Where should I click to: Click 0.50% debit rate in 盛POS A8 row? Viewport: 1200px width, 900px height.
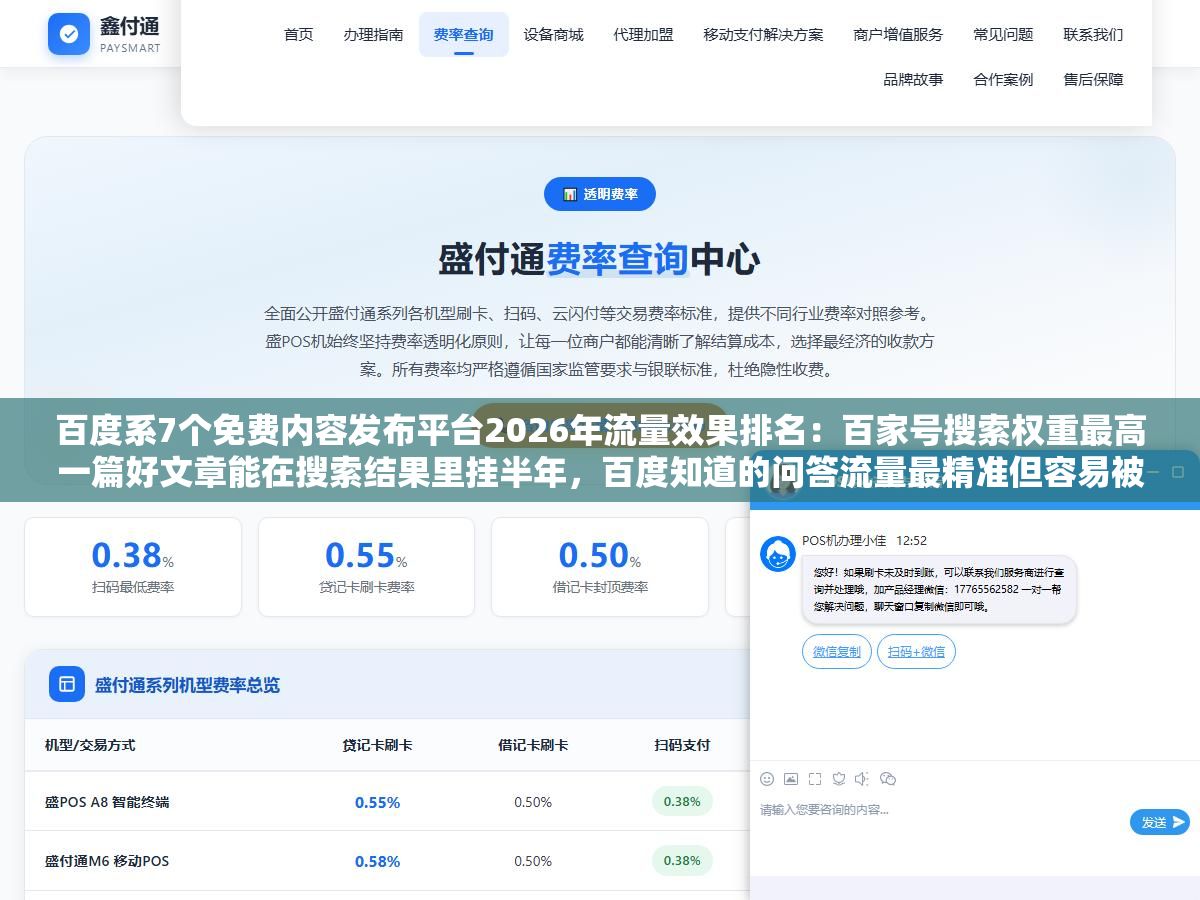[x=533, y=802]
